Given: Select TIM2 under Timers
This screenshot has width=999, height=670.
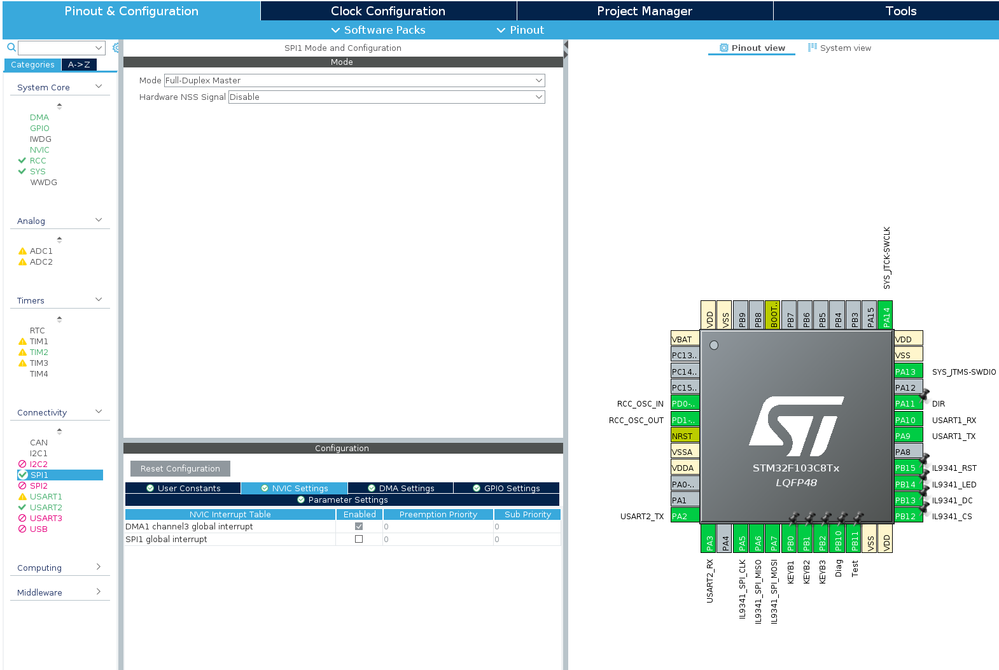Looking at the screenshot, I should click(39, 352).
